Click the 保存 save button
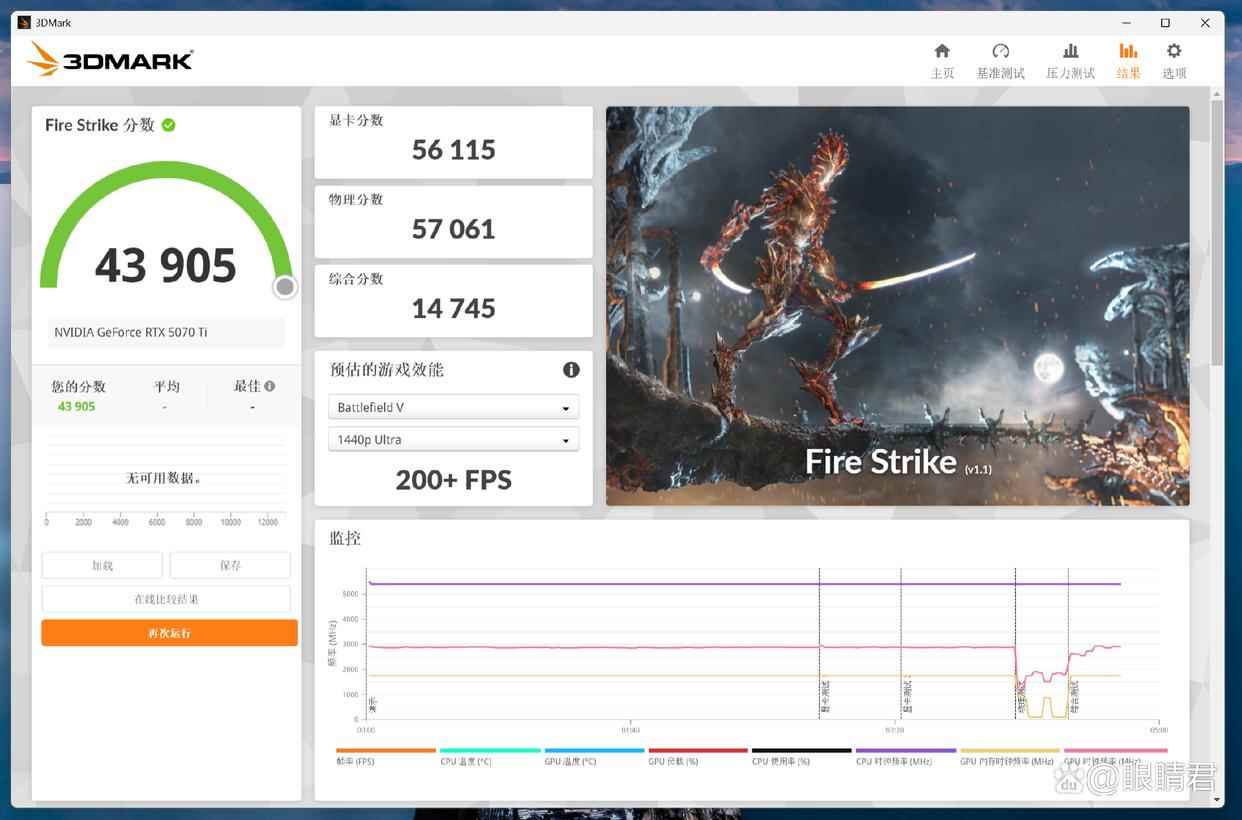1242x820 pixels. click(x=230, y=565)
